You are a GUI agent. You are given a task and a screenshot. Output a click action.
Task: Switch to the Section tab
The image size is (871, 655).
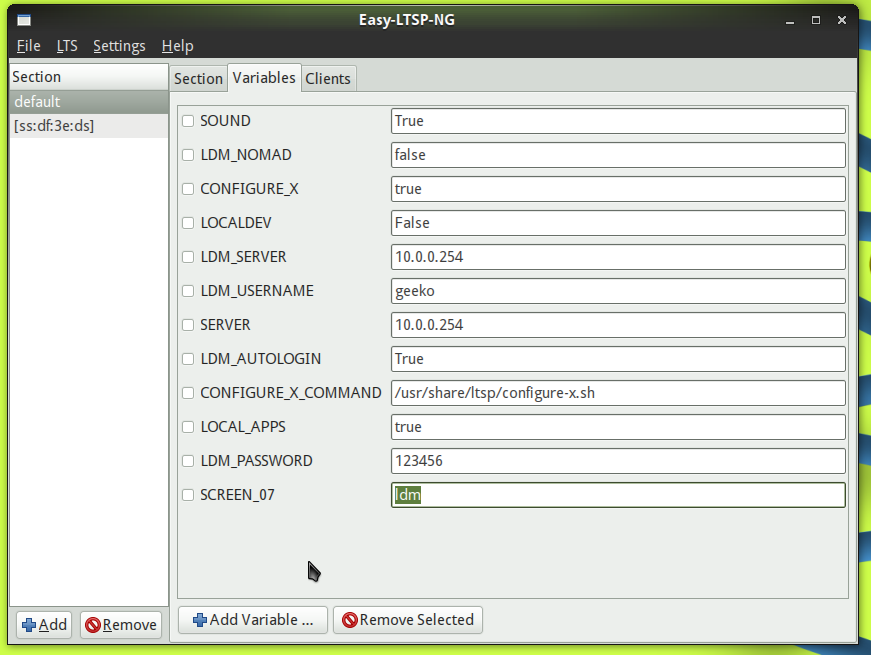click(198, 79)
